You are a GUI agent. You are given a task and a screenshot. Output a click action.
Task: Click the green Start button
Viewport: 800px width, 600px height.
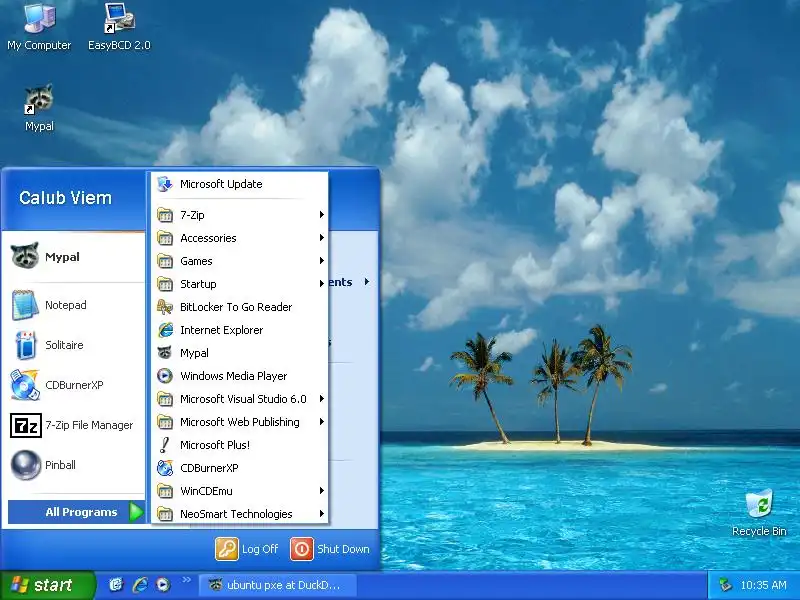click(x=48, y=585)
